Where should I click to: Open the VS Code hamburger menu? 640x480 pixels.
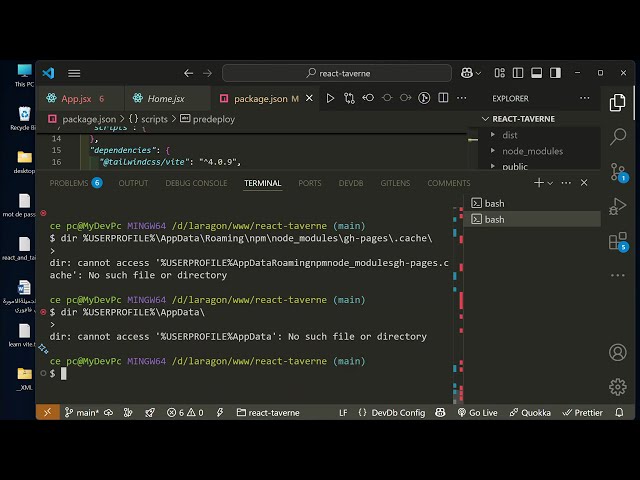click(74, 73)
